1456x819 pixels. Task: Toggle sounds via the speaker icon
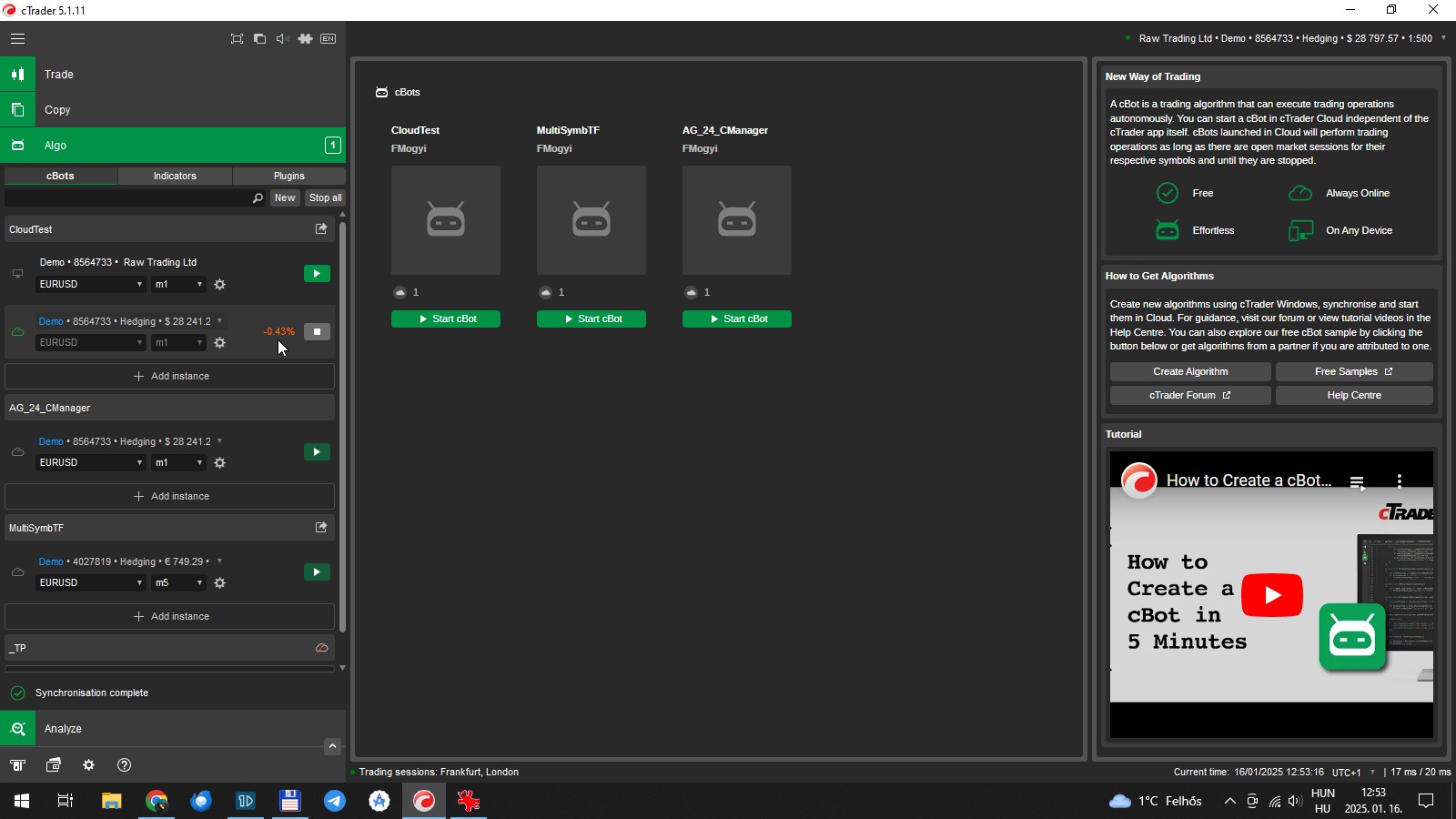(282, 38)
